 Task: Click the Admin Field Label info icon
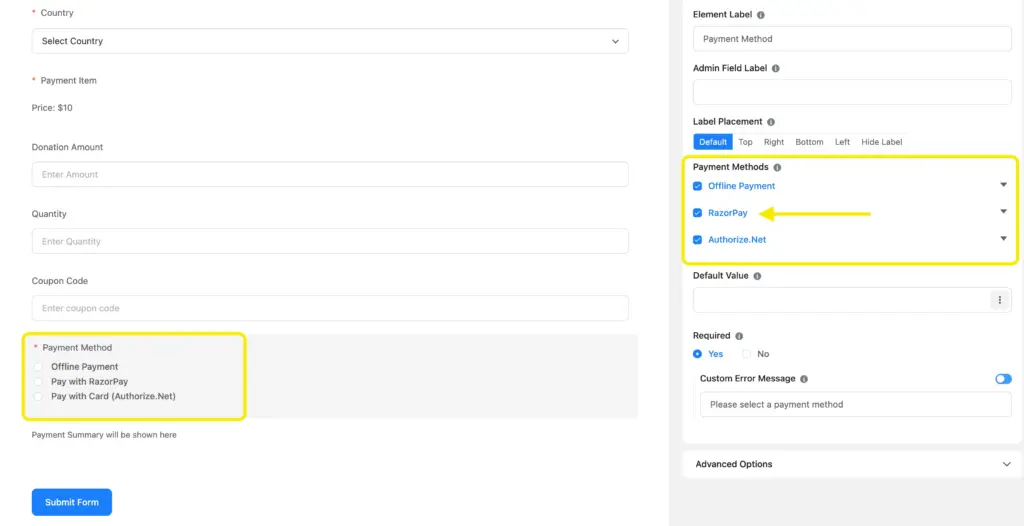(776, 68)
